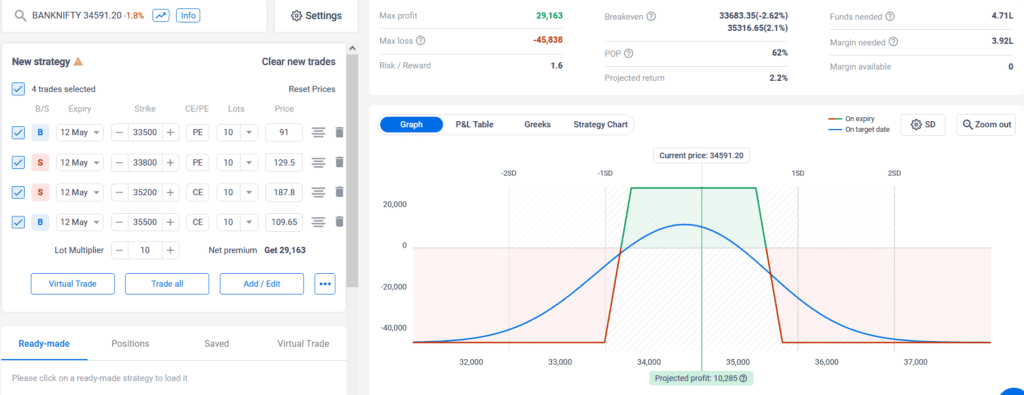Delete the 33500 PE trade with trash icon
Viewport: 1024px width, 395px height.
[x=339, y=133]
